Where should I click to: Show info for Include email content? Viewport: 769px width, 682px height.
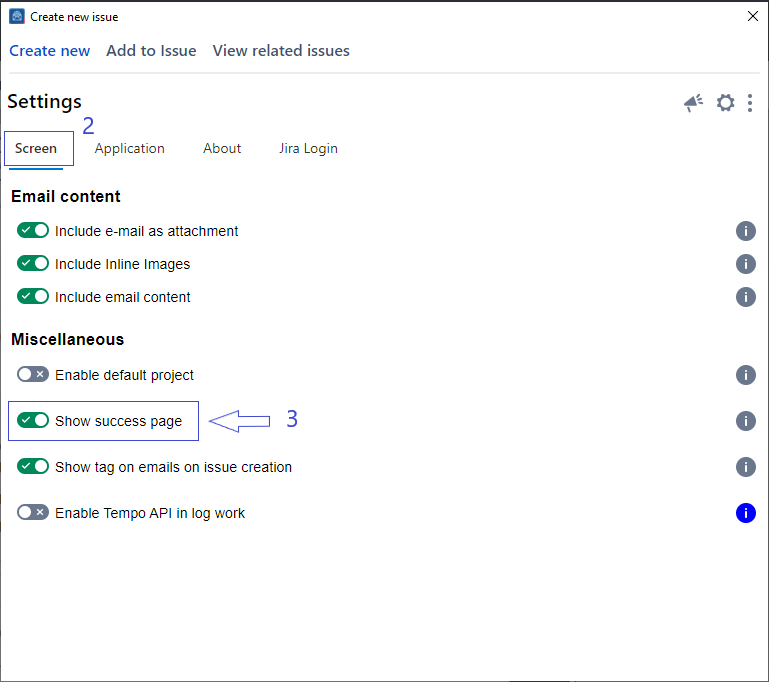(745, 297)
